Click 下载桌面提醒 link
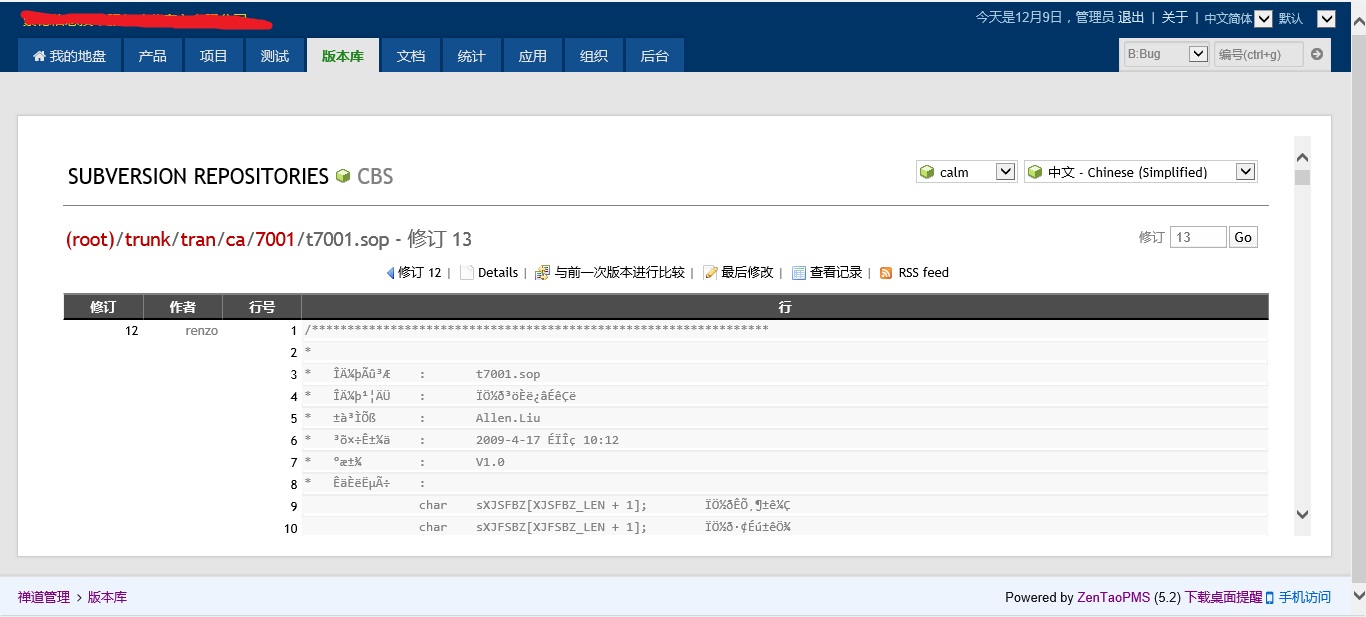This screenshot has width=1366, height=617. [x=1223, y=597]
